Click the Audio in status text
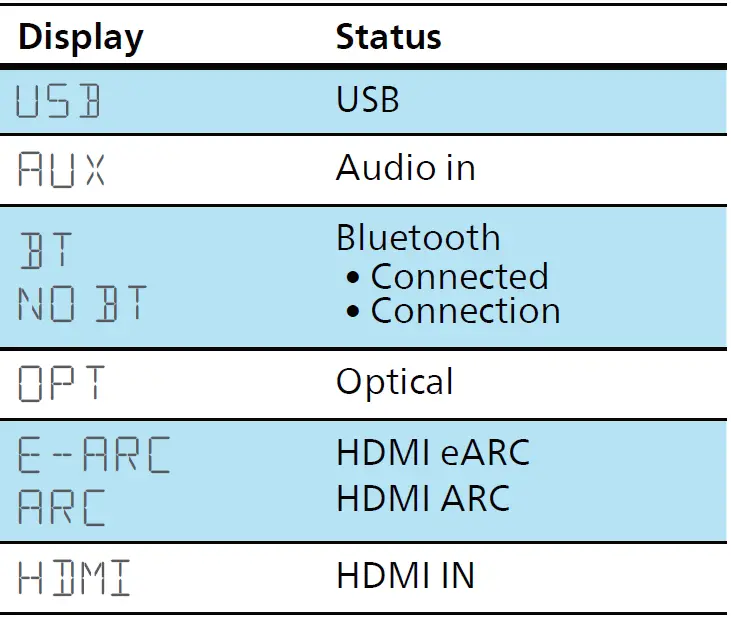This screenshot has height=619, width=731. coord(405,167)
